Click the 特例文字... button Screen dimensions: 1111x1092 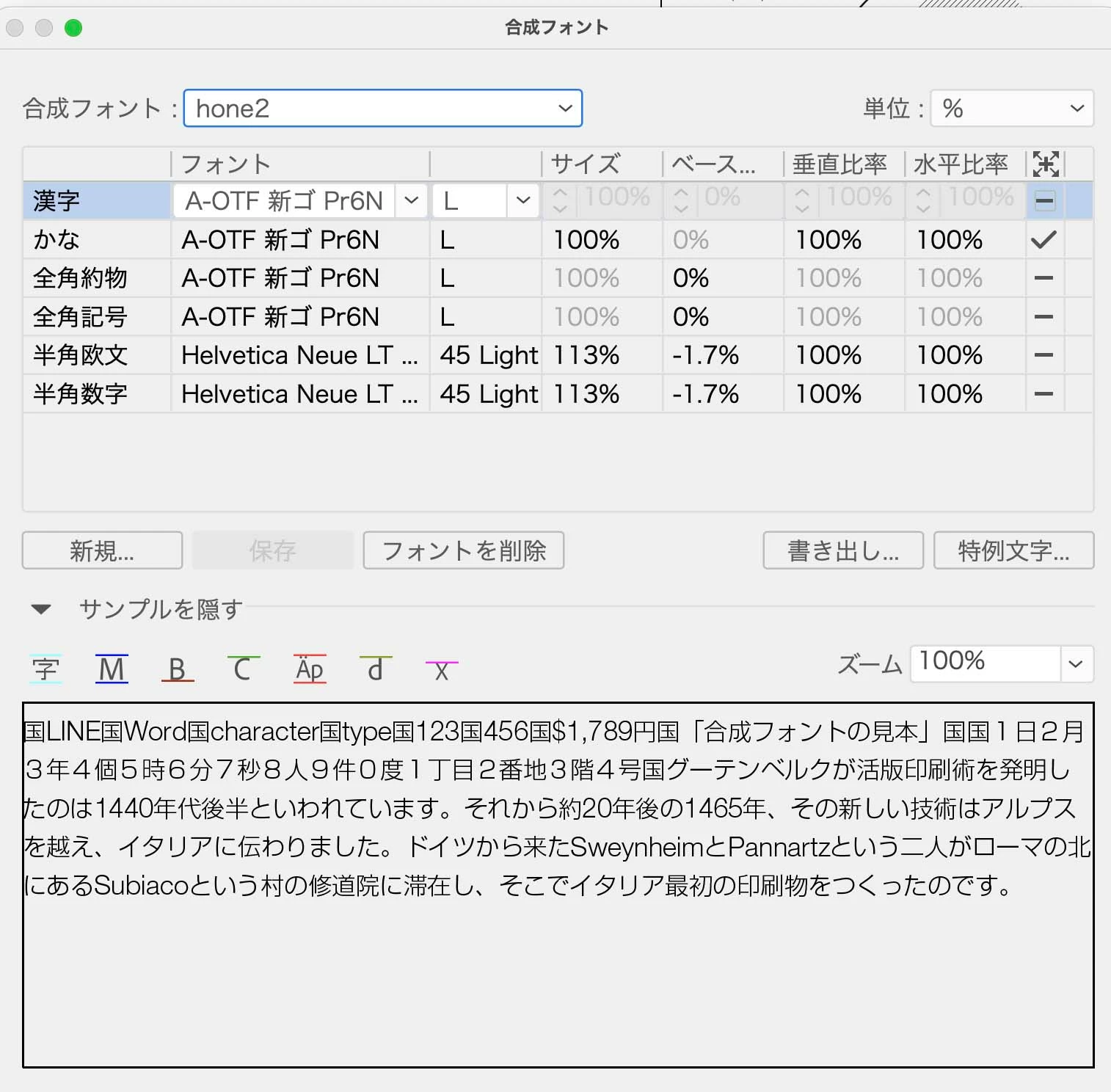click(1013, 550)
